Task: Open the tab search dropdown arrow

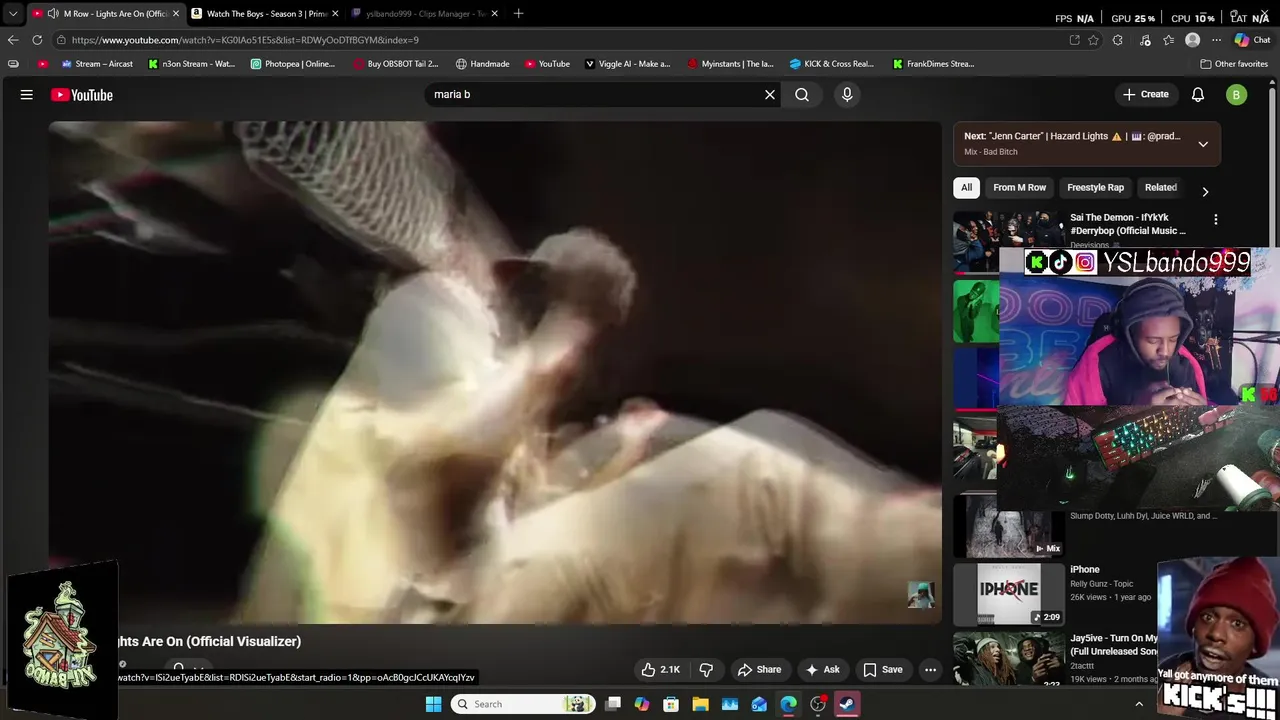Action: (13, 14)
